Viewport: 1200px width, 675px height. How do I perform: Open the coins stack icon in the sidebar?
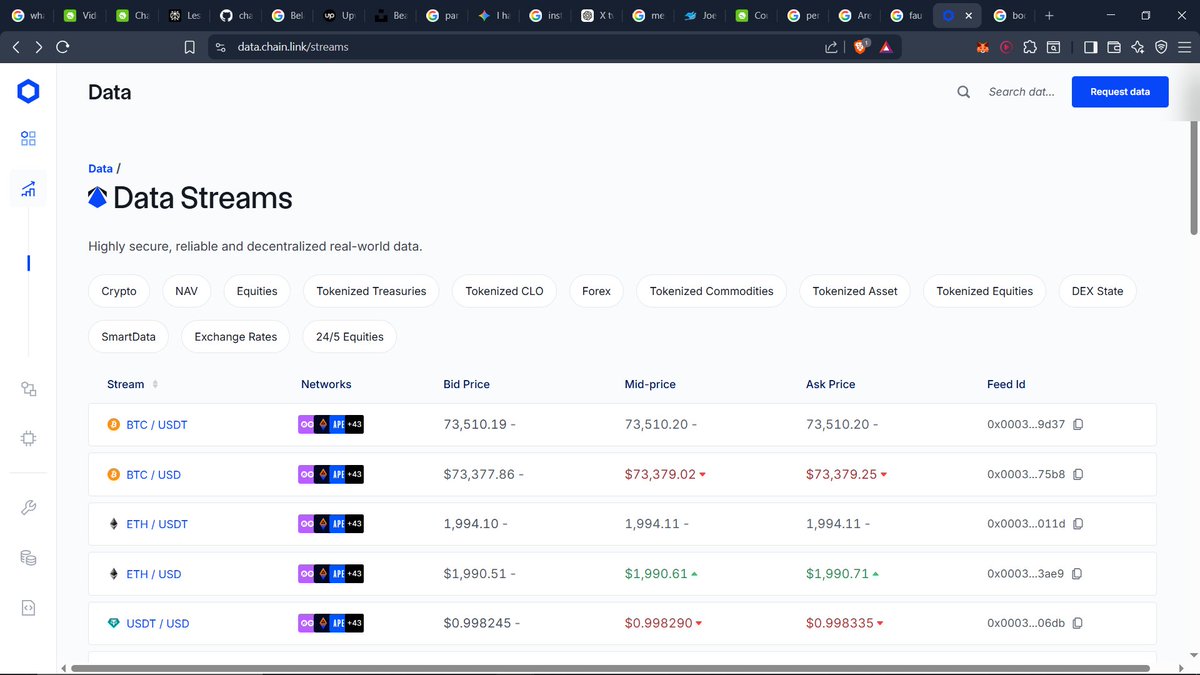[x=28, y=558]
